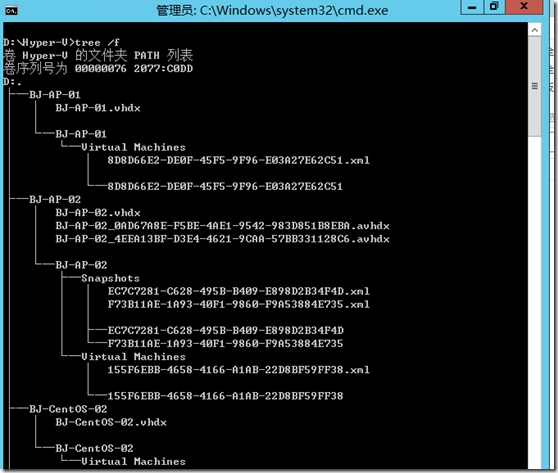Click the BJ-AP-02_4EEA13BF avhdx file name
Screen dimensions: 558x473
pyautogui.click(x=222, y=239)
